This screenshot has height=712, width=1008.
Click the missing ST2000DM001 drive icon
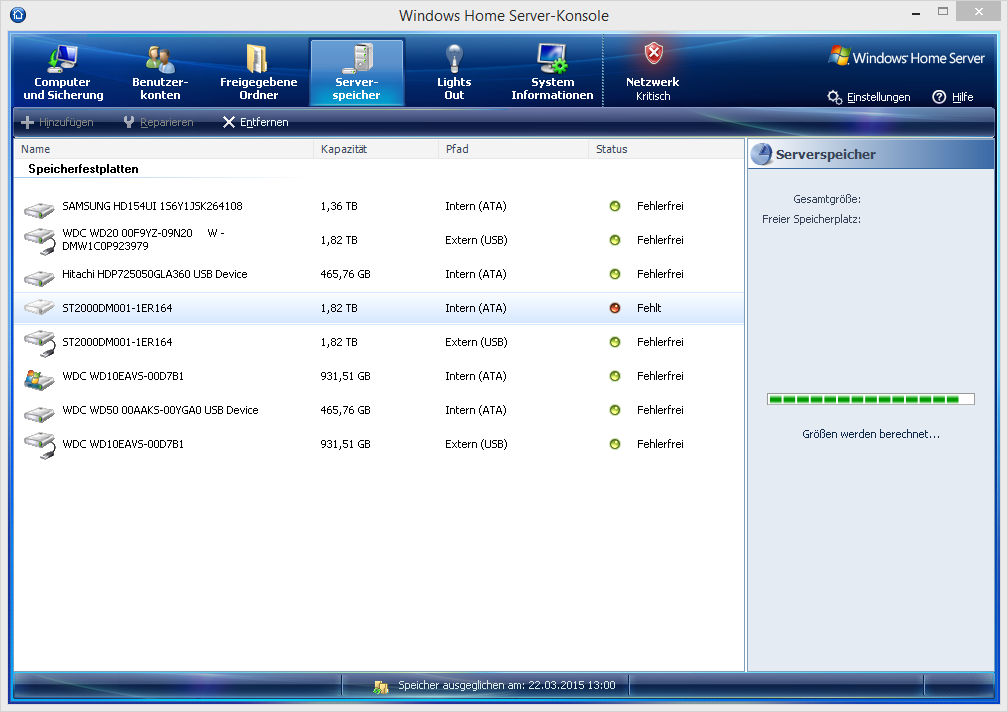(x=39, y=307)
